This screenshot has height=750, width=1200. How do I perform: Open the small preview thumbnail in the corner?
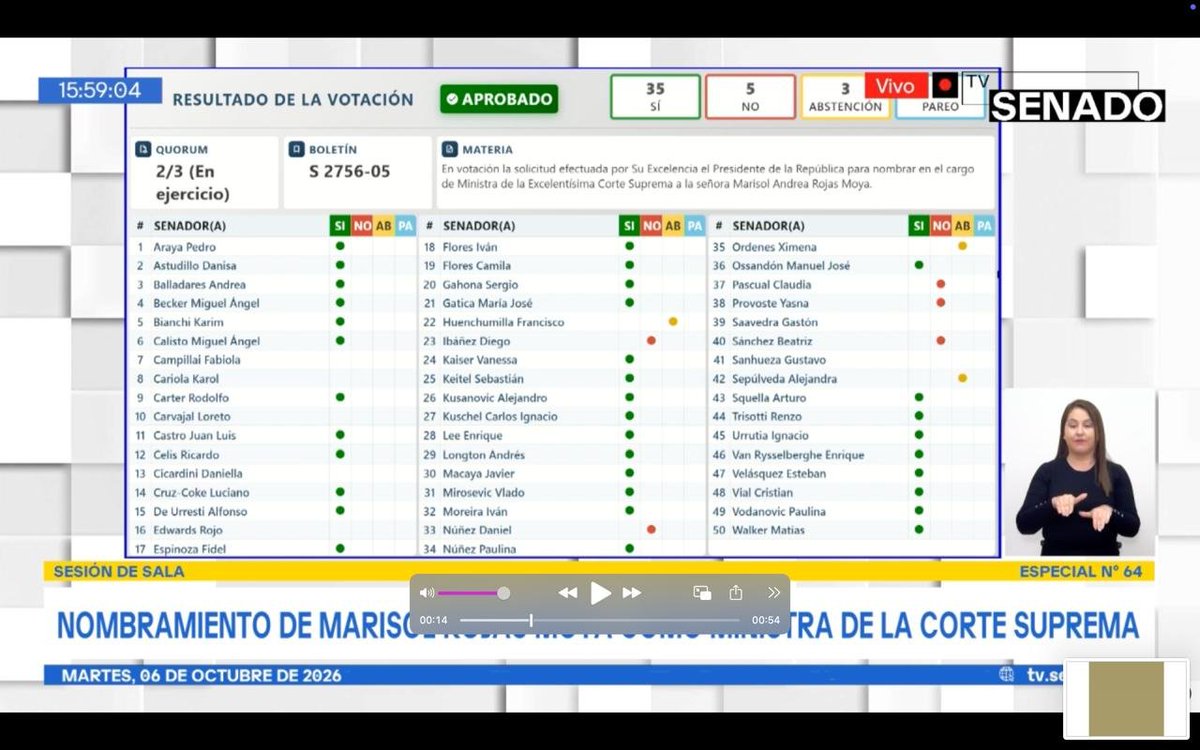click(1125, 698)
